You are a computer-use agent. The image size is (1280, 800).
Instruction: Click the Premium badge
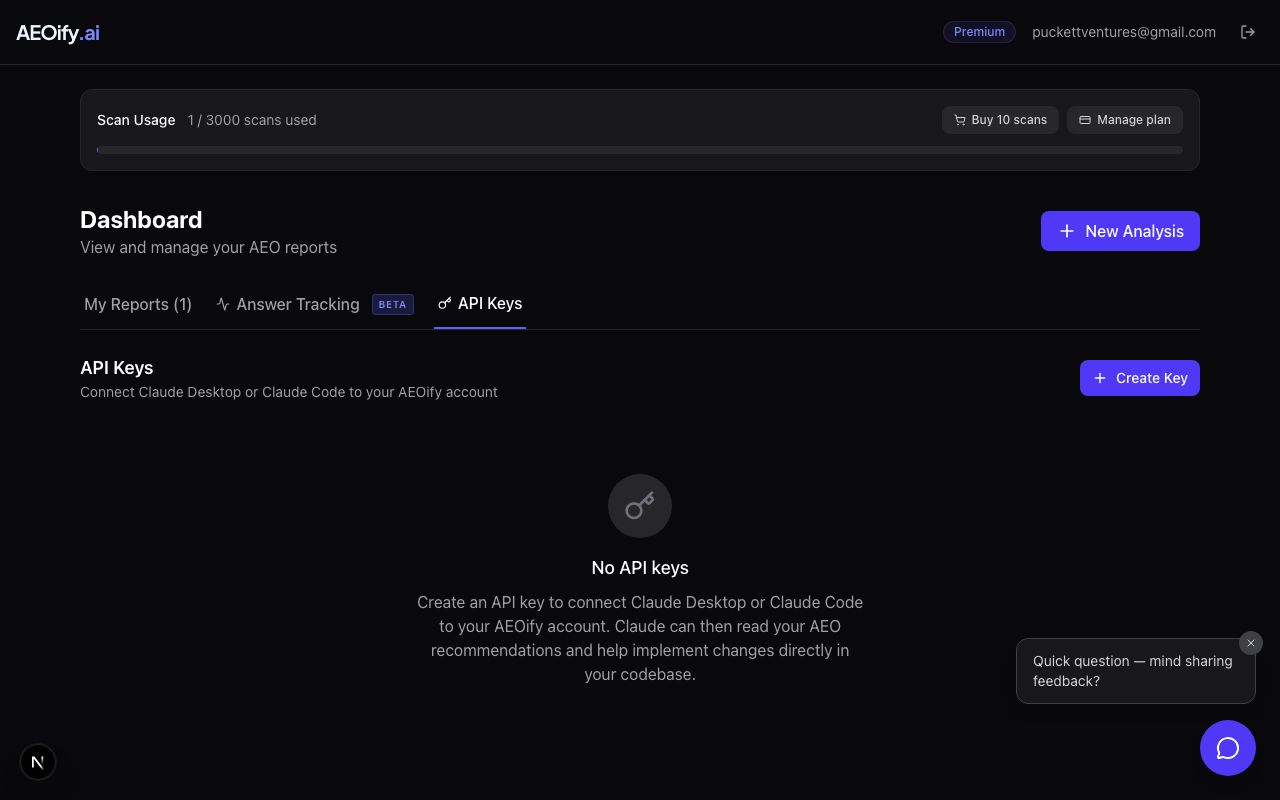978,31
